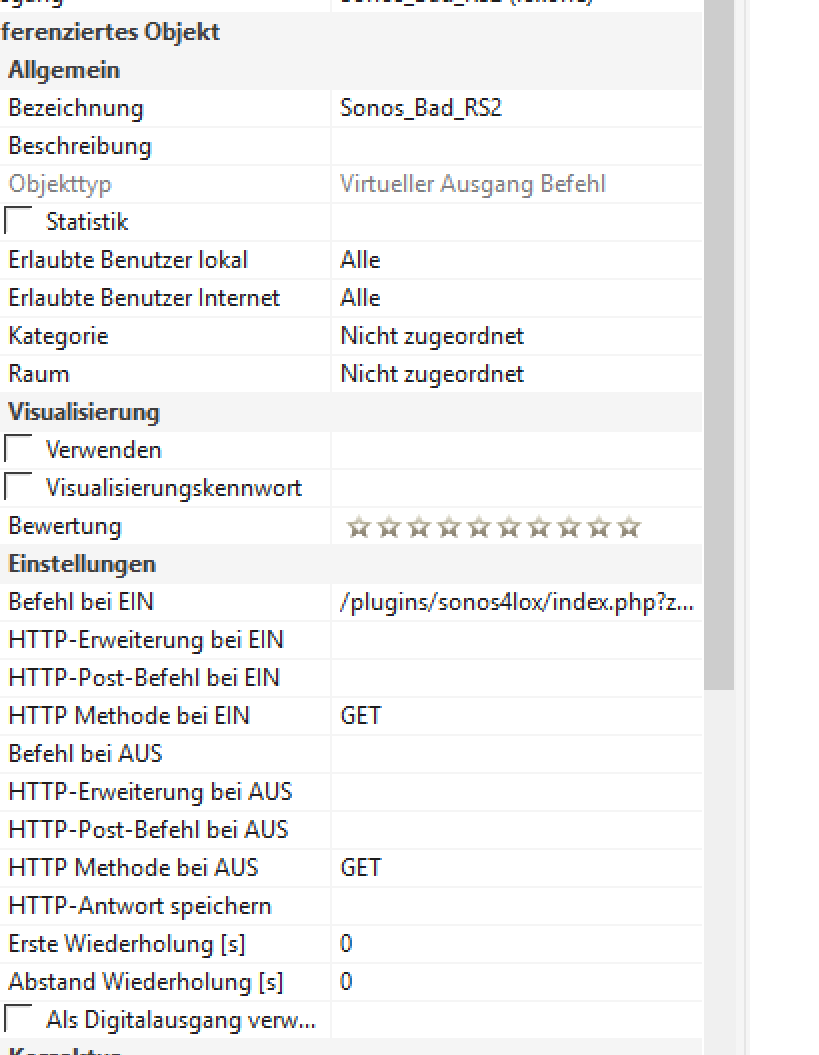Screen dimensions: 819x1055
Task: Edit the Befehl bei EIN command field
Action: (516, 602)
